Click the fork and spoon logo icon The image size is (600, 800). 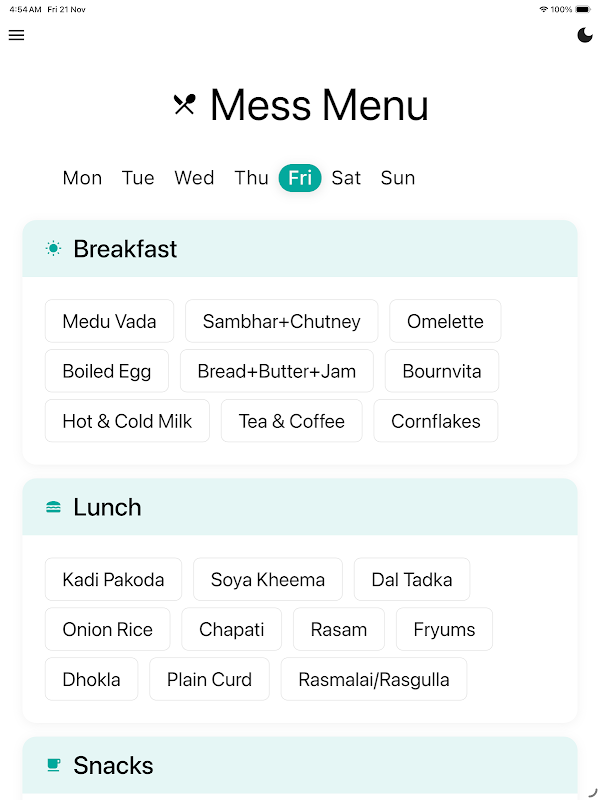pos(184,104)
